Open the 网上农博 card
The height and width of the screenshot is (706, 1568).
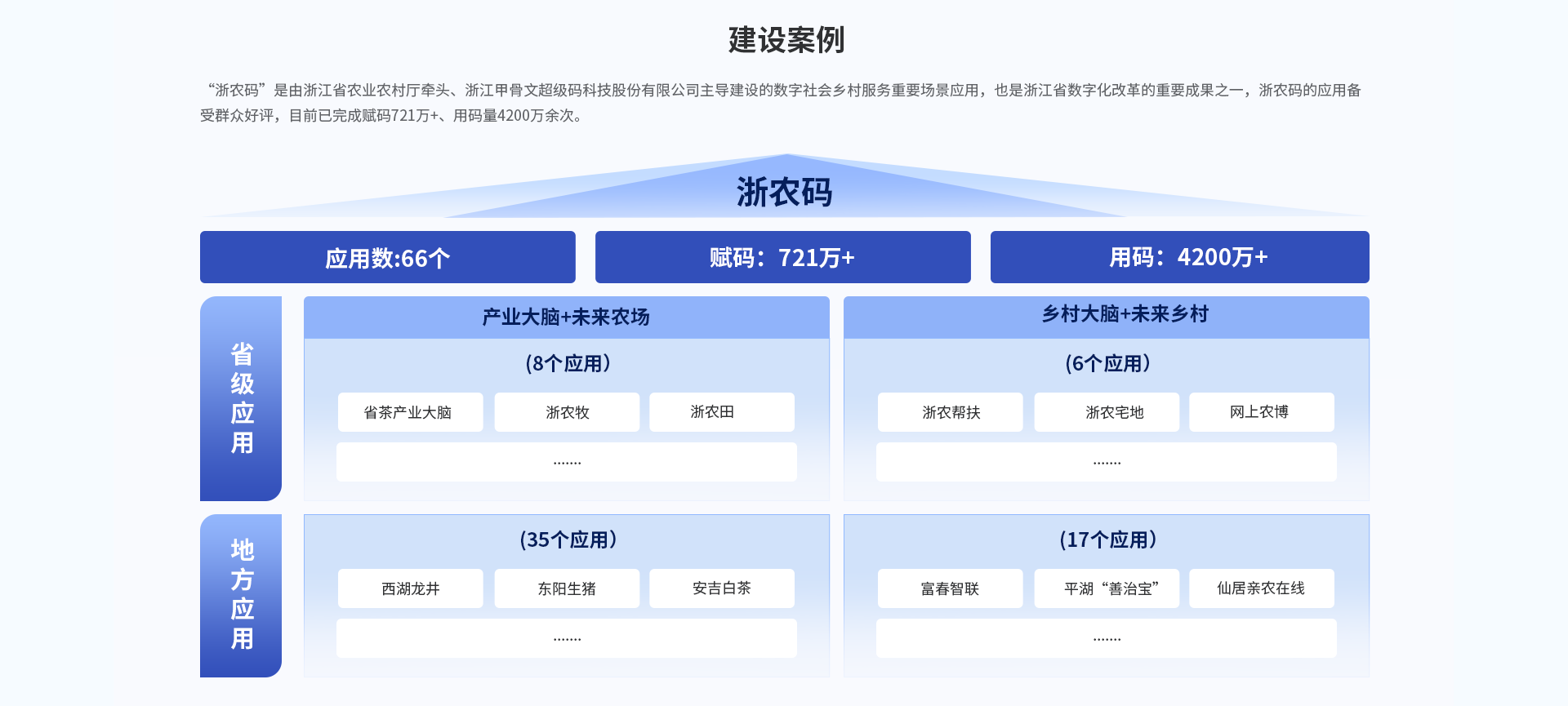tap(1262, 412)
